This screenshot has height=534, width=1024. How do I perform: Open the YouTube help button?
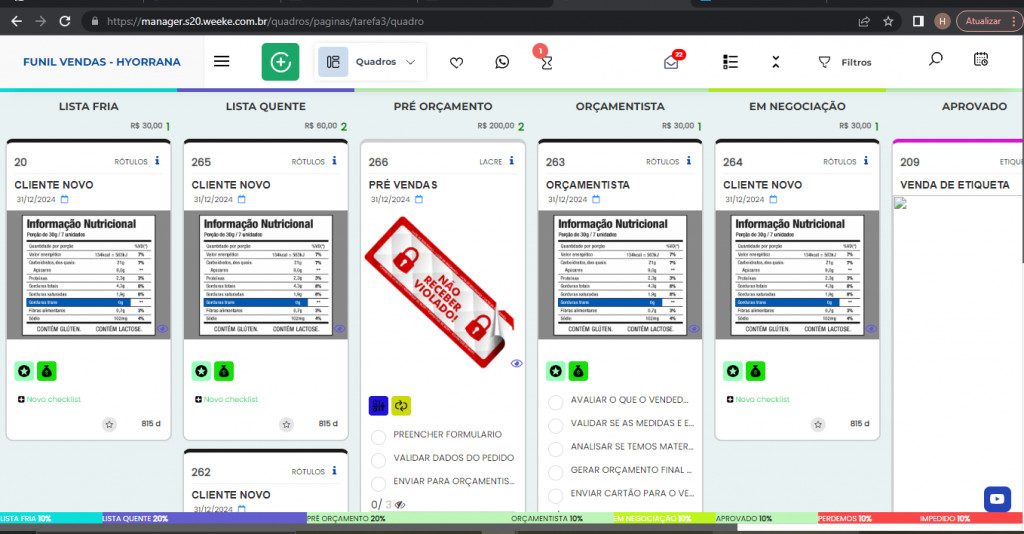coord(996,499)
